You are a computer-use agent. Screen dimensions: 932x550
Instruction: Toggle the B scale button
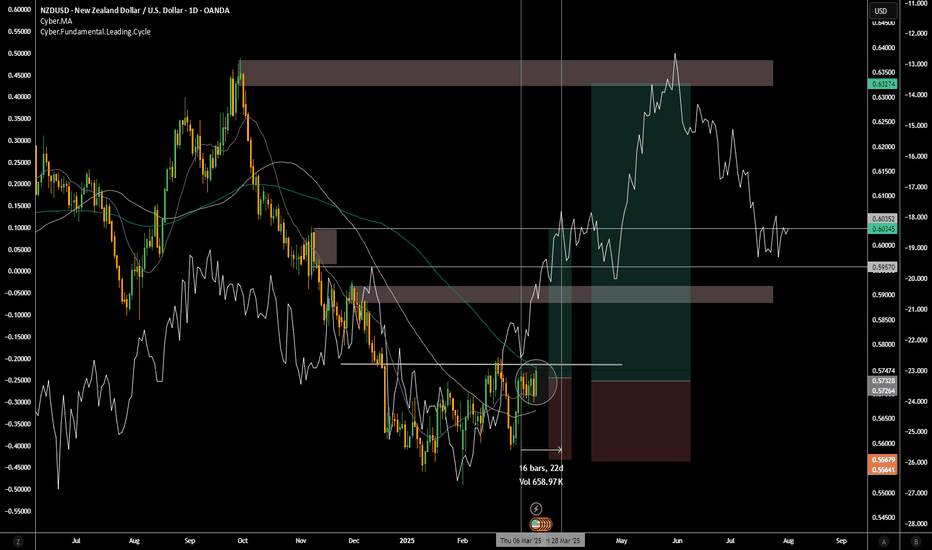pos(916,541)
